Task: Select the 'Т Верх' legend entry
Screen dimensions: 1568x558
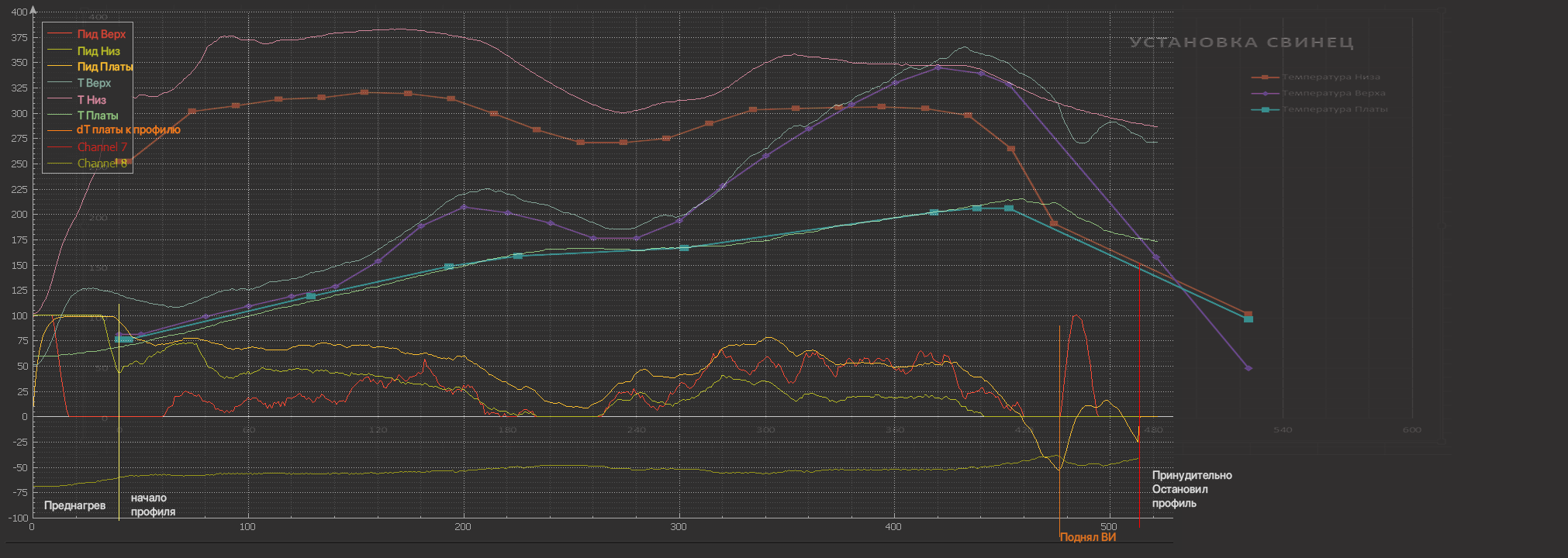Action: pos(79,83)
